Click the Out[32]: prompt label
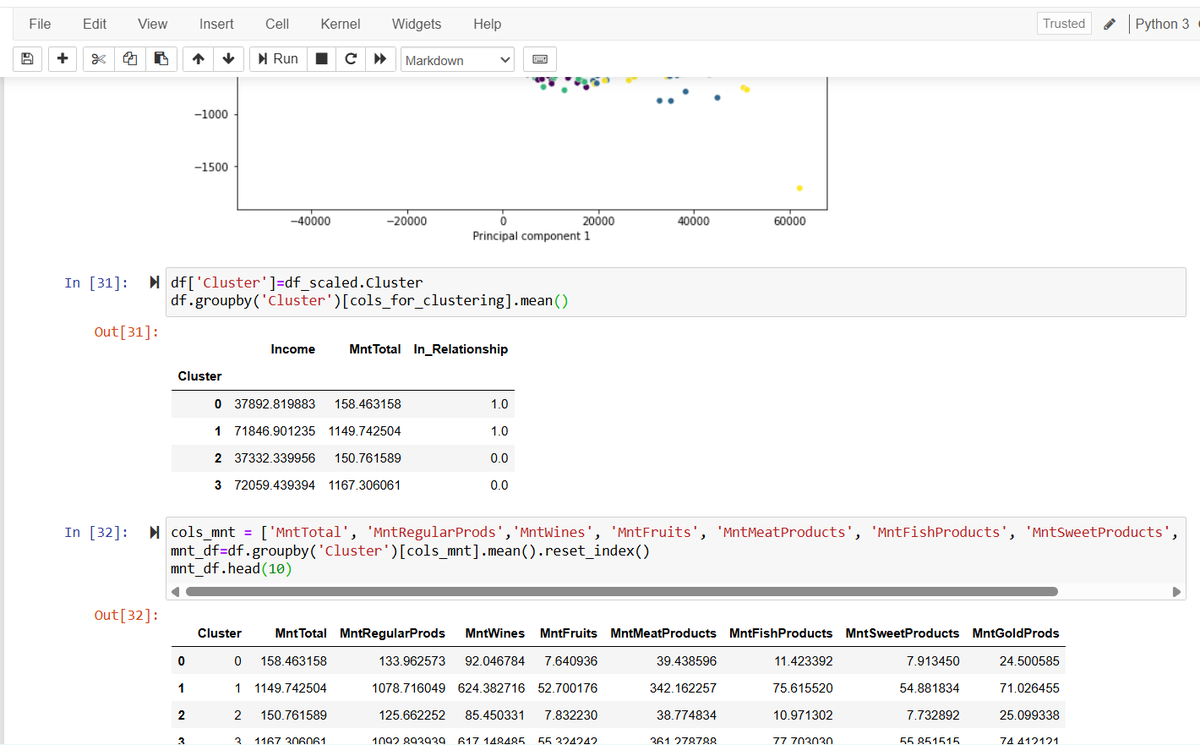The width and height of the screenshot is (1200, 745). (125, 614)
